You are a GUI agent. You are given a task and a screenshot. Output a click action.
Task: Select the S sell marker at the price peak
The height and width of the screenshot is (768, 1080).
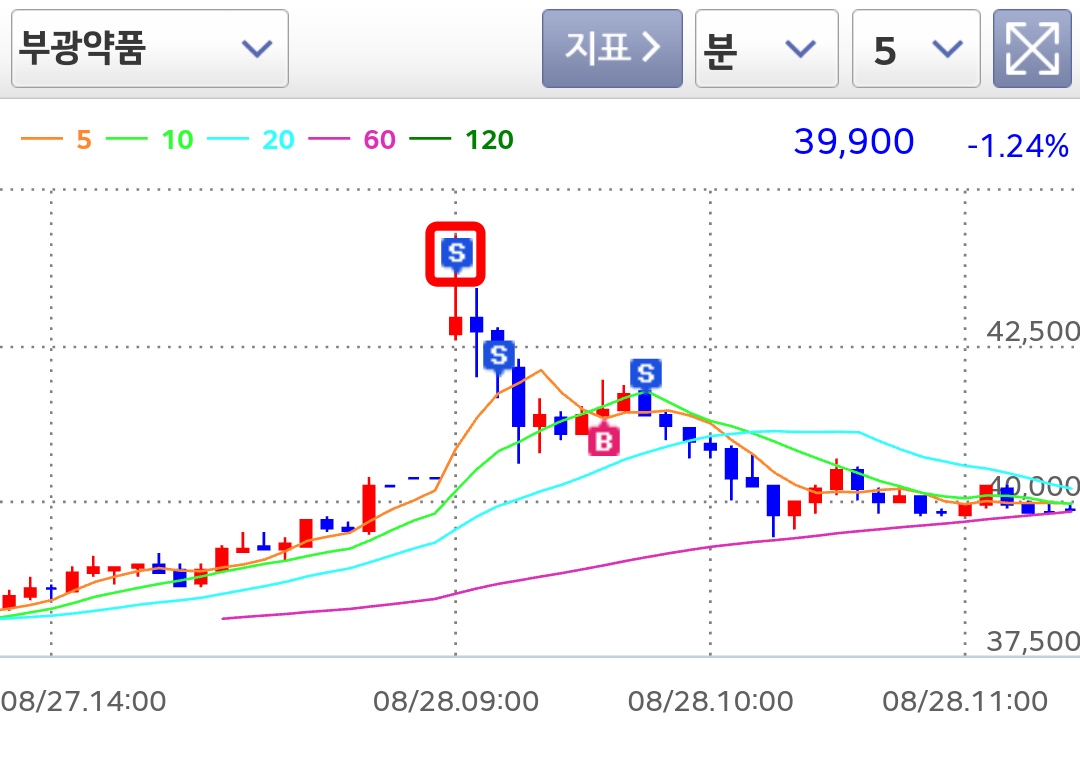[x=455, y=253]
